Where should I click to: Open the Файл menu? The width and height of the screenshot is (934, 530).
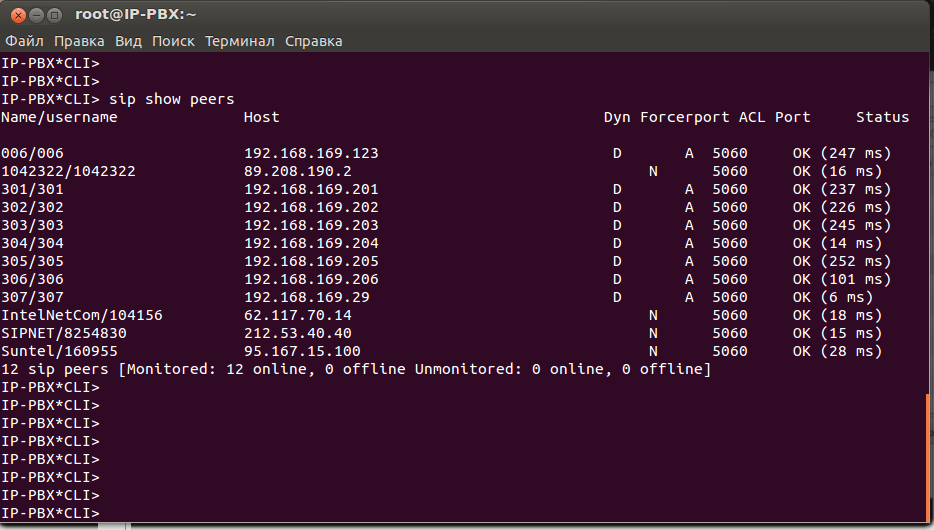point(25,41)
